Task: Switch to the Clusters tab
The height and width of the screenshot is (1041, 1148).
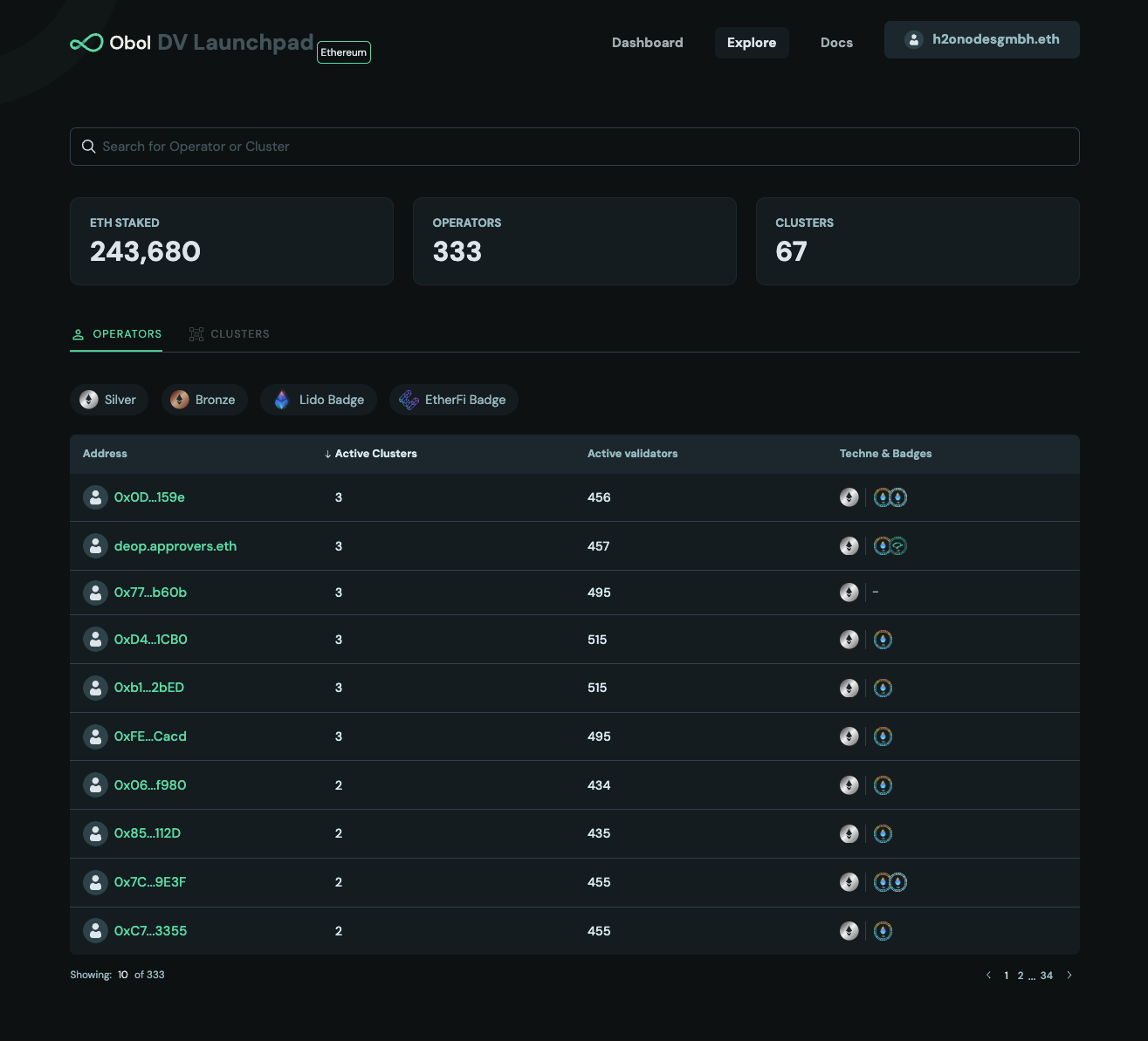Action: tap(230, 334)
